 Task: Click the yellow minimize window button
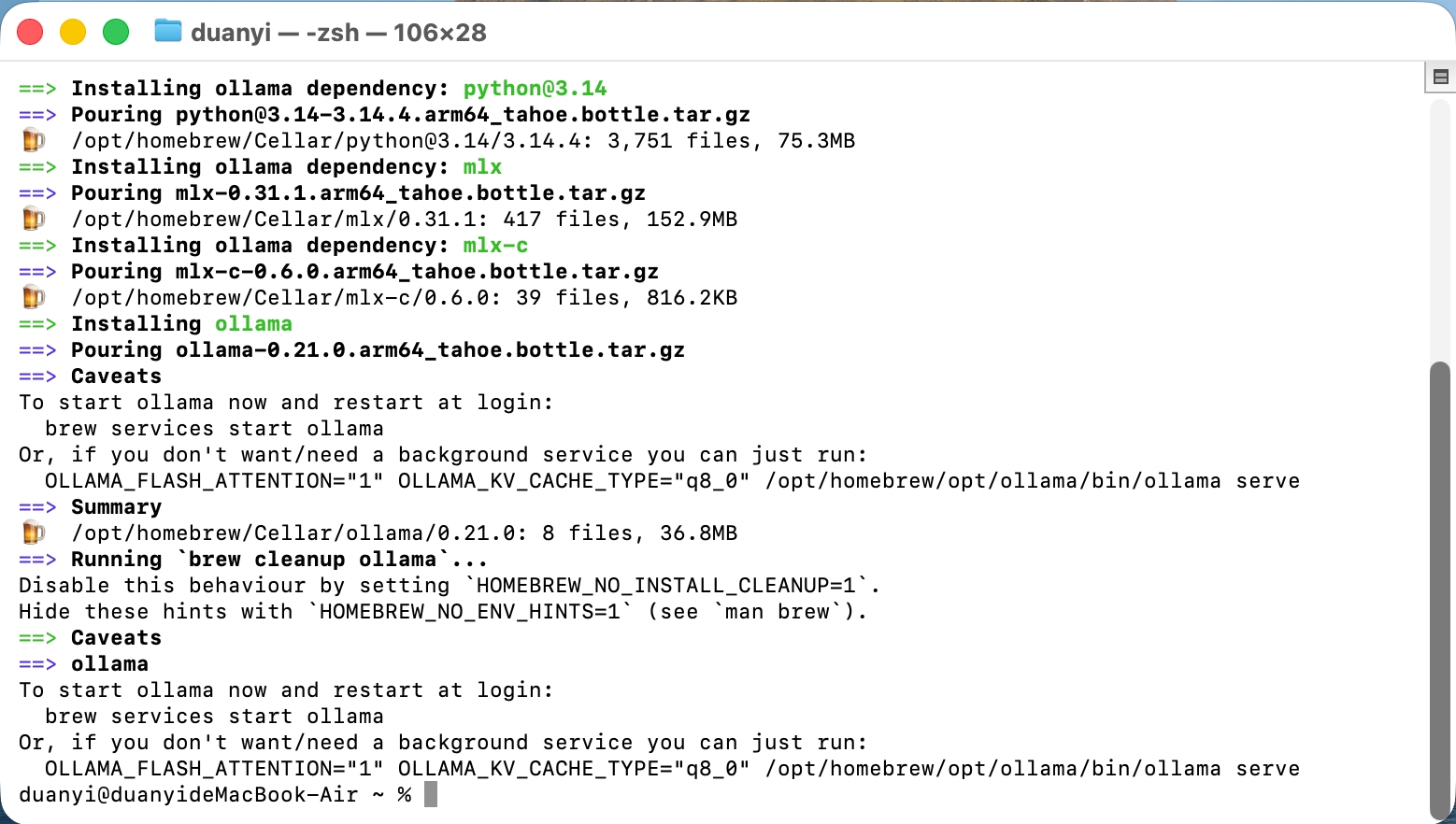click(x=73, y=32)
